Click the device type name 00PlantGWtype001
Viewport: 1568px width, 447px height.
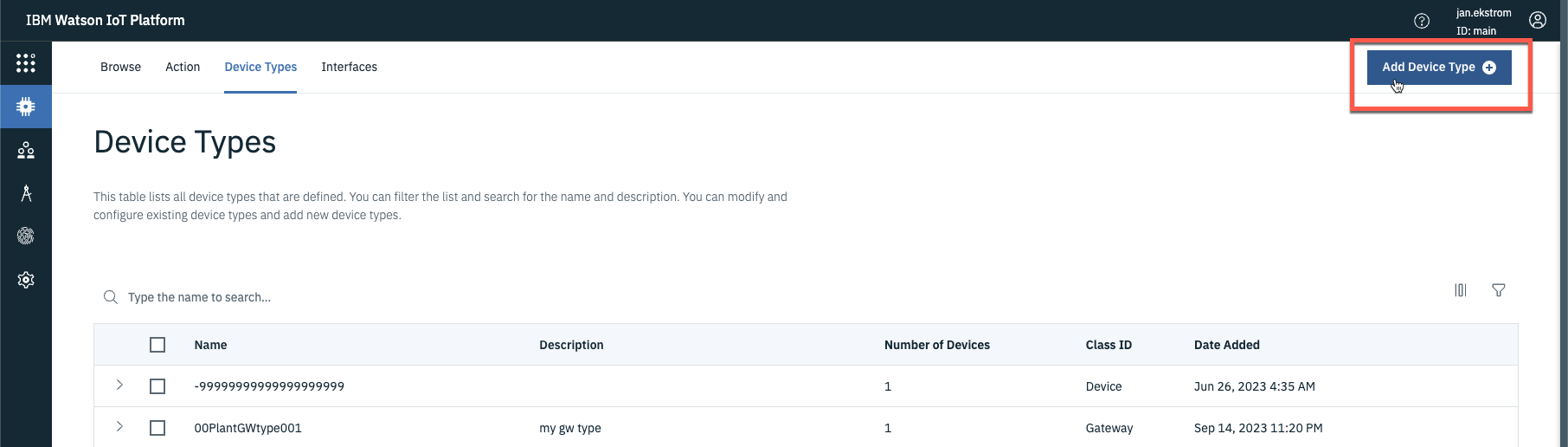[x=247, y=428]
